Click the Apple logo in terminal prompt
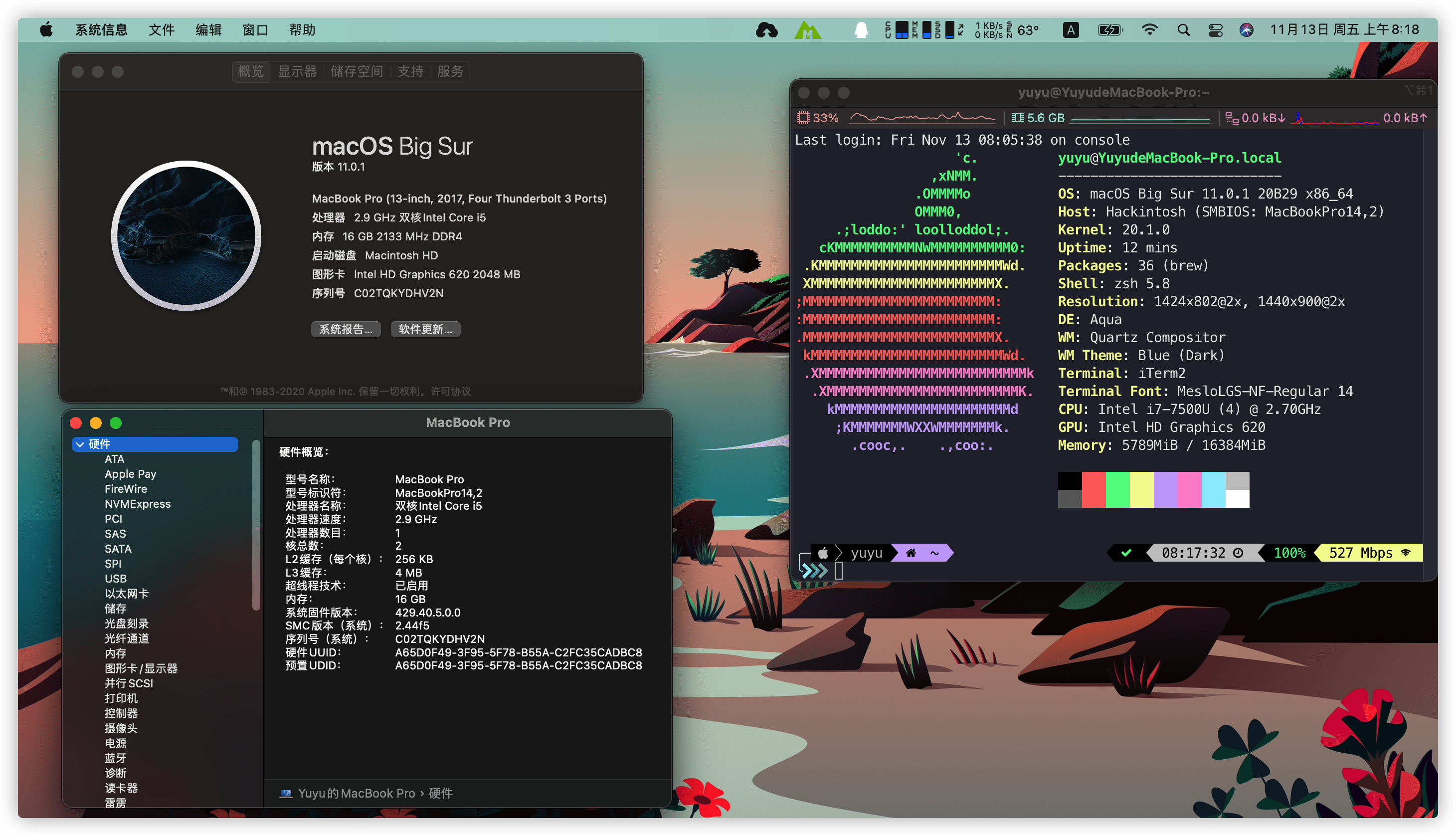 click(x=823, y=553)
